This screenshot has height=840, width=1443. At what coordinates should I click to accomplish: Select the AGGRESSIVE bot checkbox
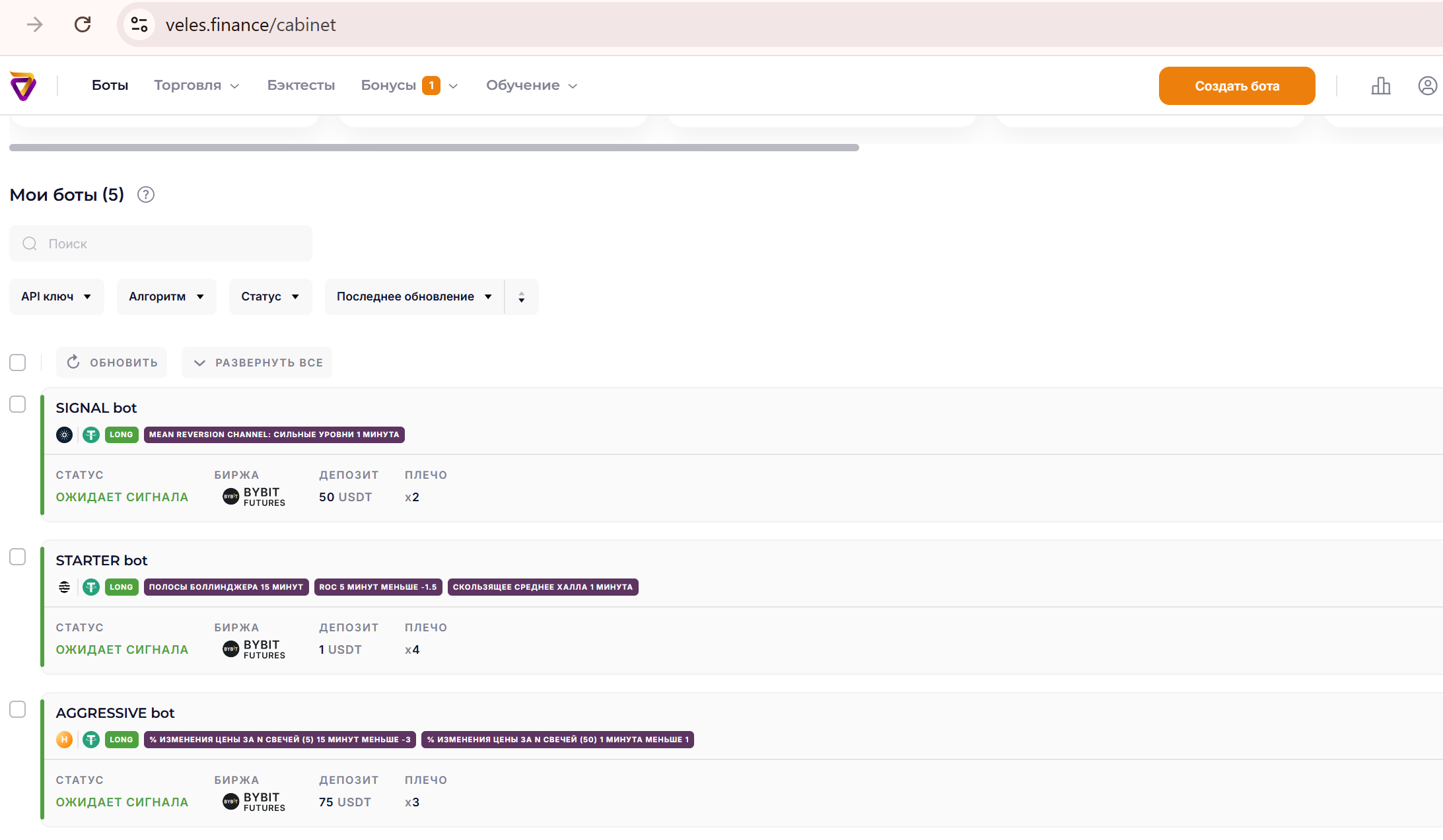(x=18, y=709)
